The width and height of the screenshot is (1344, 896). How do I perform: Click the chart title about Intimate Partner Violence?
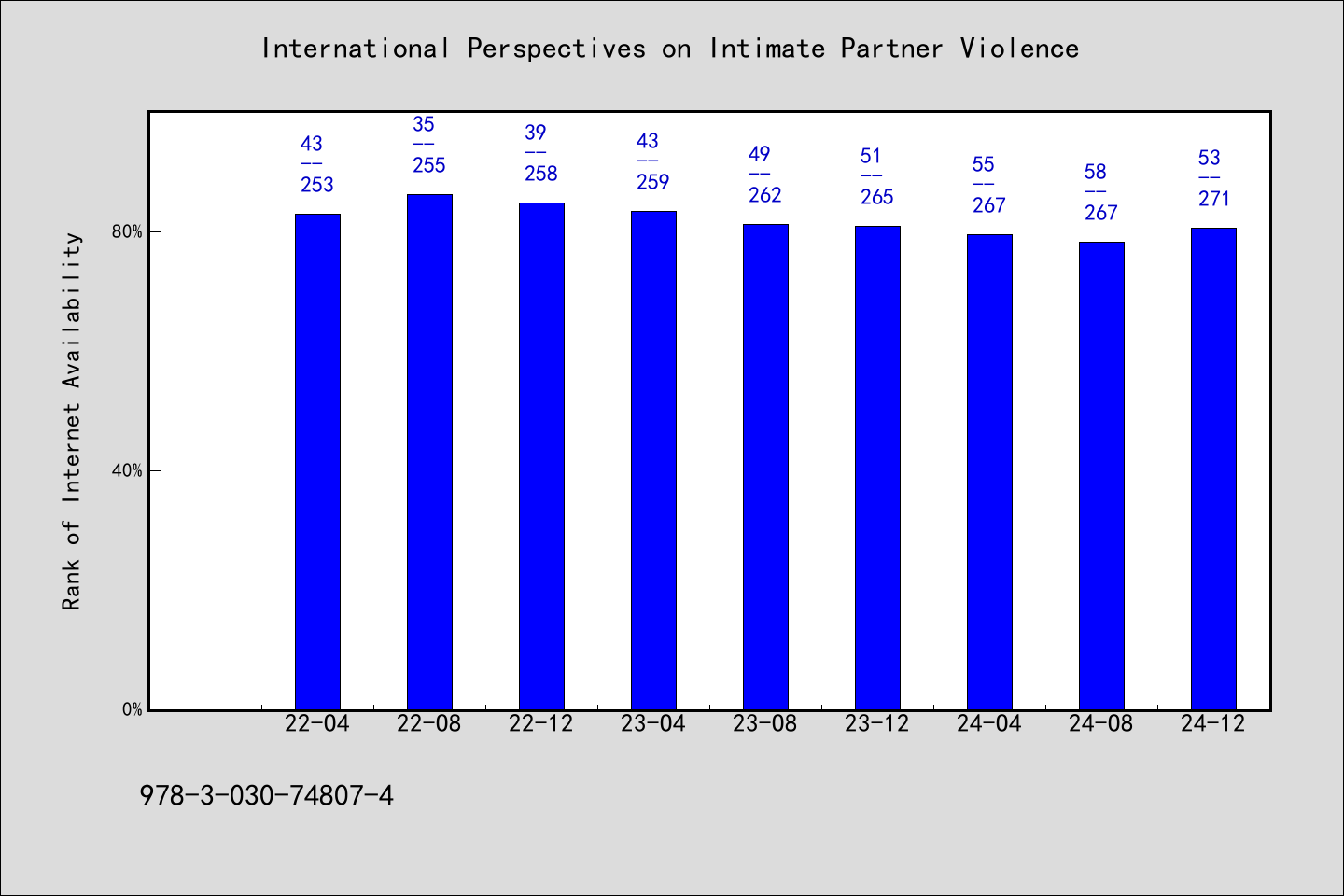tap(670, 49)
